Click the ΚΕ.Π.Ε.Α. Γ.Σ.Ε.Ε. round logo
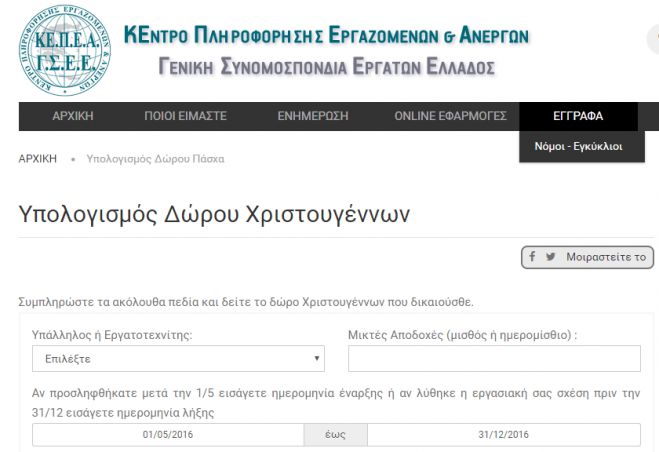This screenshot has height=452, width=659. [62, 51]
